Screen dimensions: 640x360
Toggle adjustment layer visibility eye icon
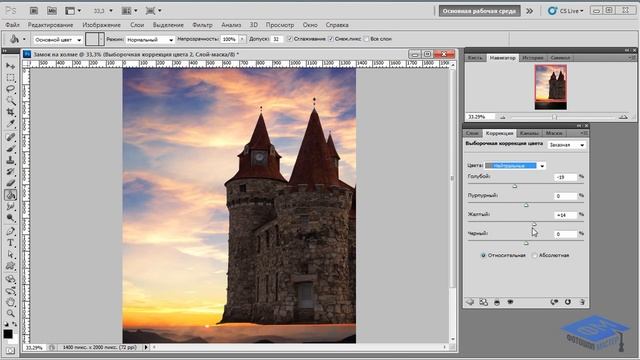[510, 302]
